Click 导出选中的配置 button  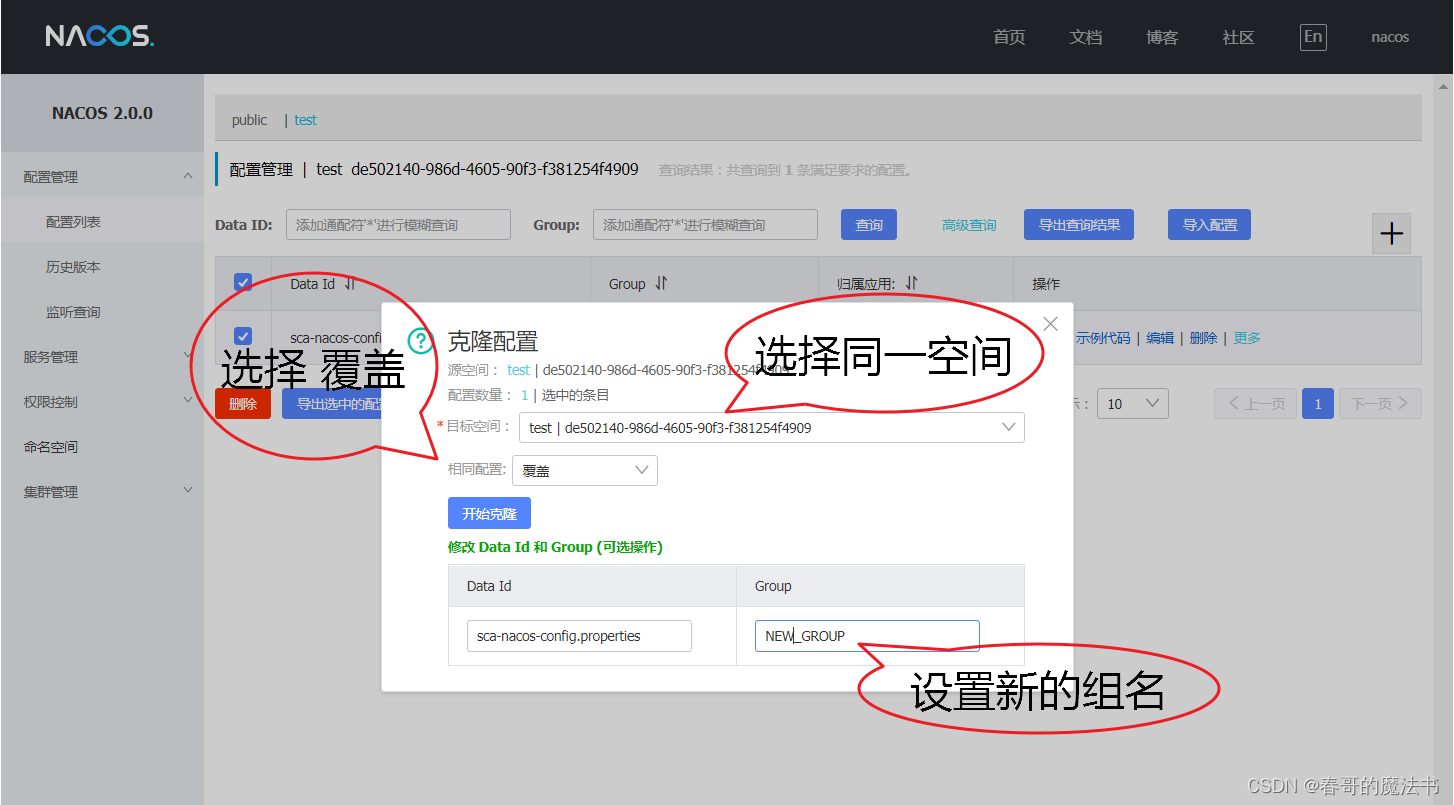pyautogui.click(x=332, y=404)
